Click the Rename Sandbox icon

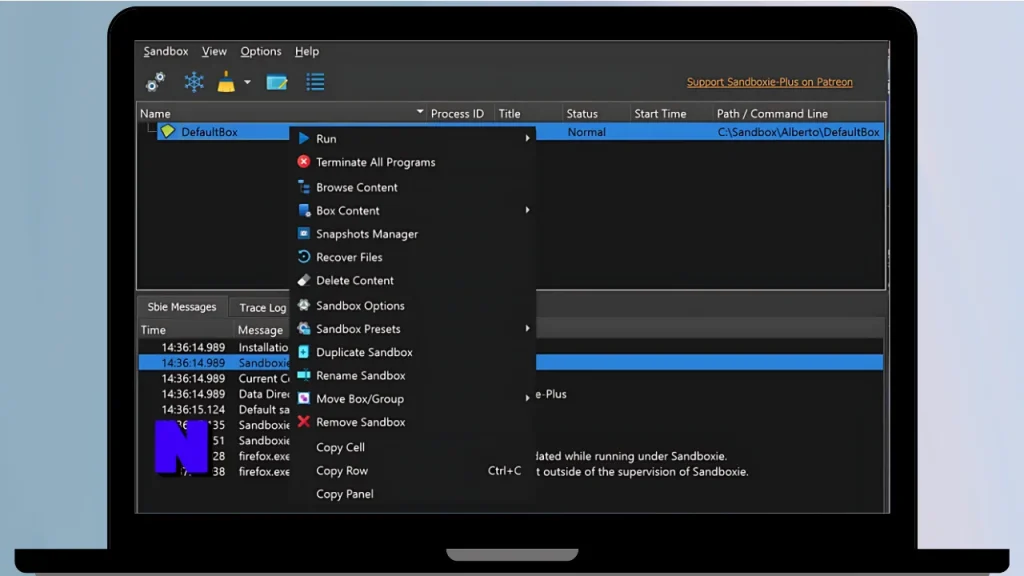coord(304,375)
